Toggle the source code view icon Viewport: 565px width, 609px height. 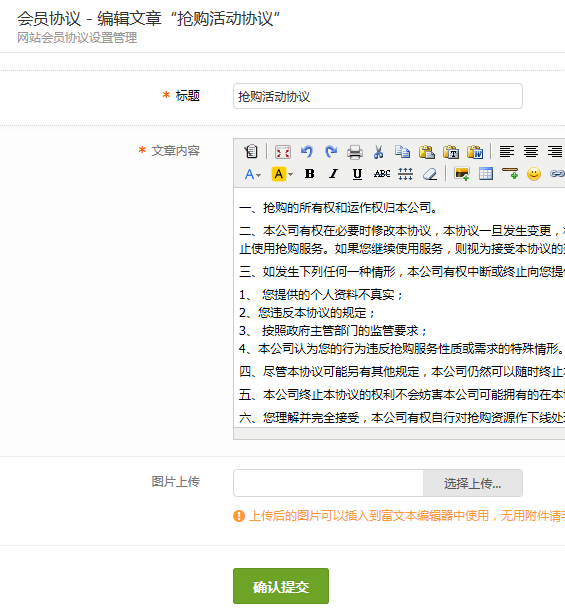[251, 151]
